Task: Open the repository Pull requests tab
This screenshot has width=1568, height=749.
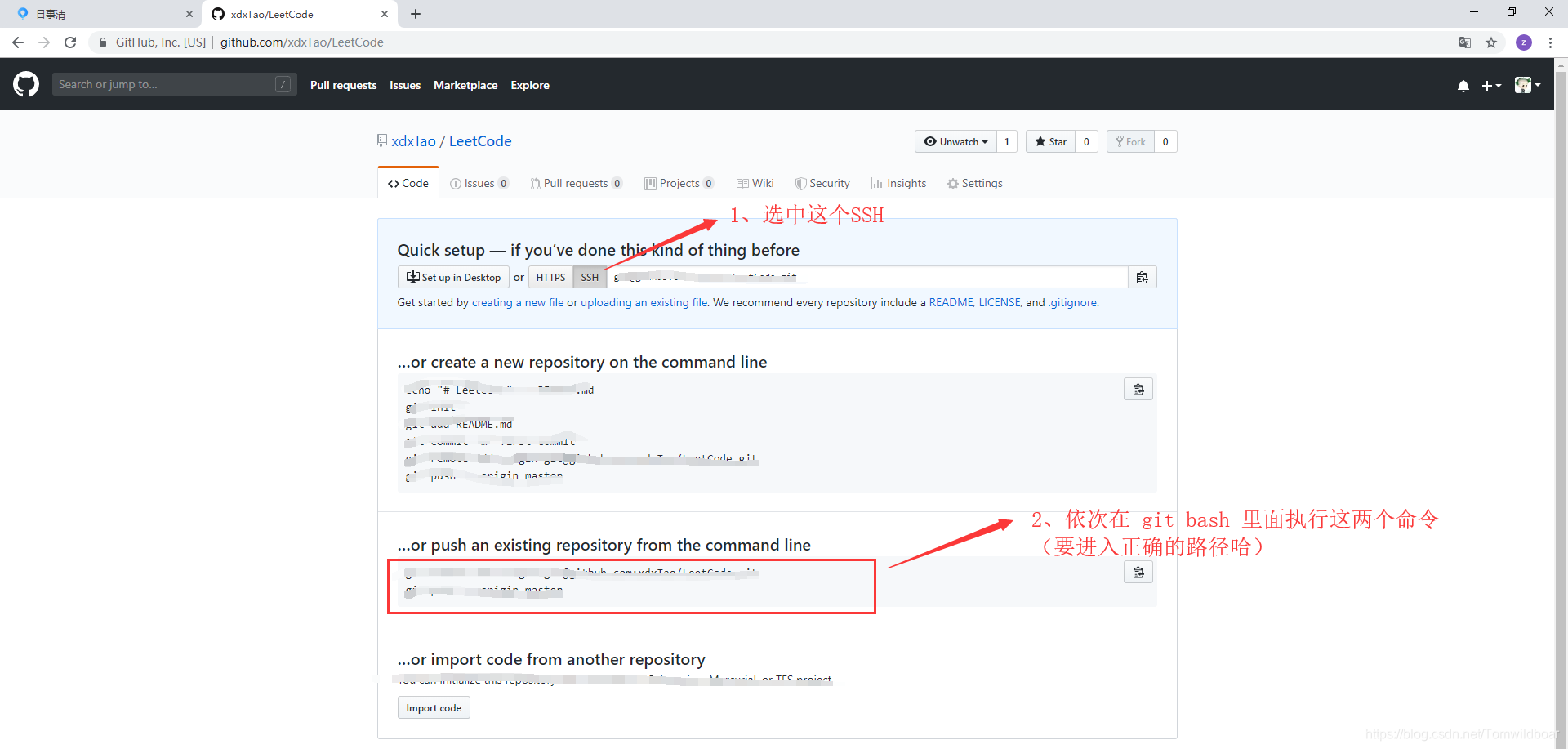Action: 576,183
